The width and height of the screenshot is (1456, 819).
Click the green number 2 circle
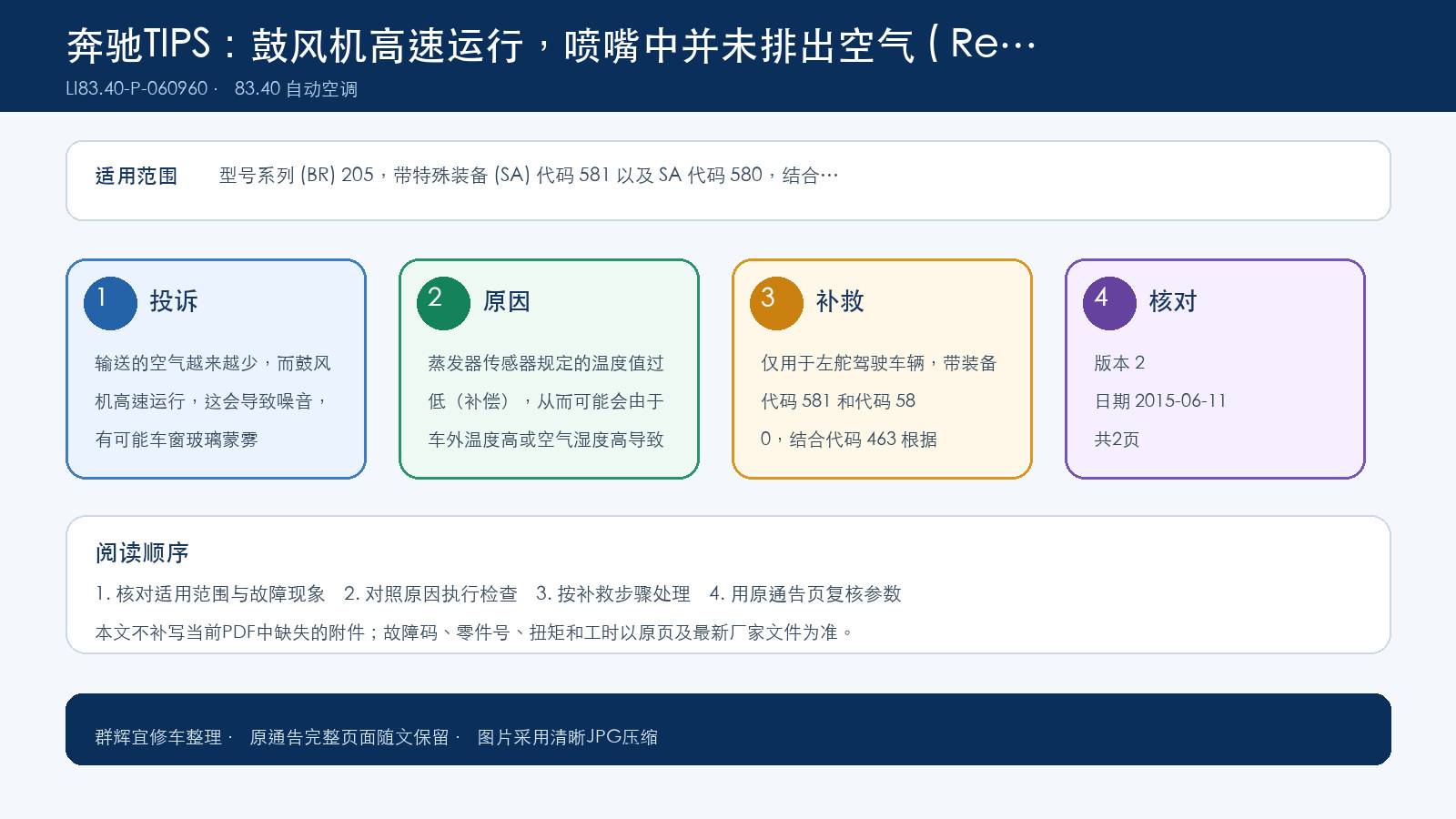coord(443,303)
